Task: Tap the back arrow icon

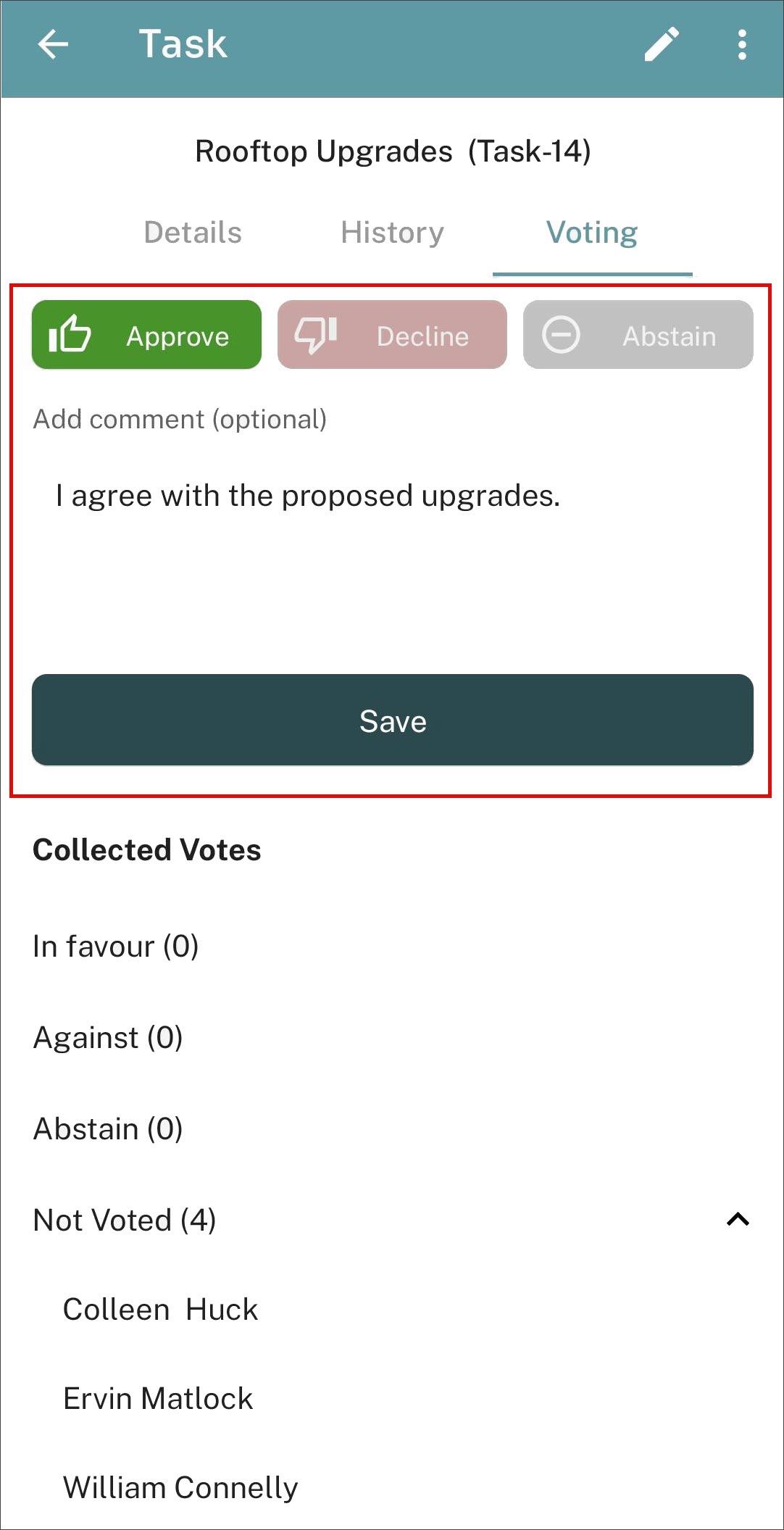Action: point(53,44)
